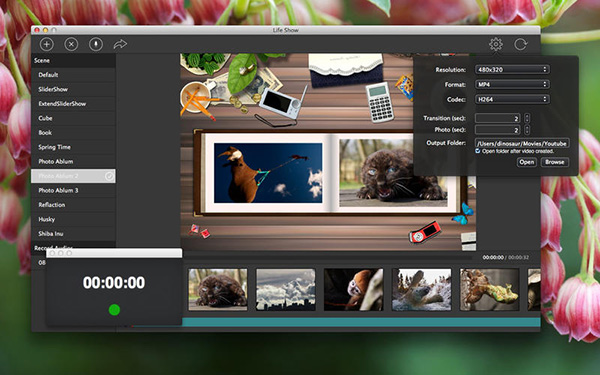Choose the Shiba Inu scene
600x375 pixels.
click(x=73, y=234)
